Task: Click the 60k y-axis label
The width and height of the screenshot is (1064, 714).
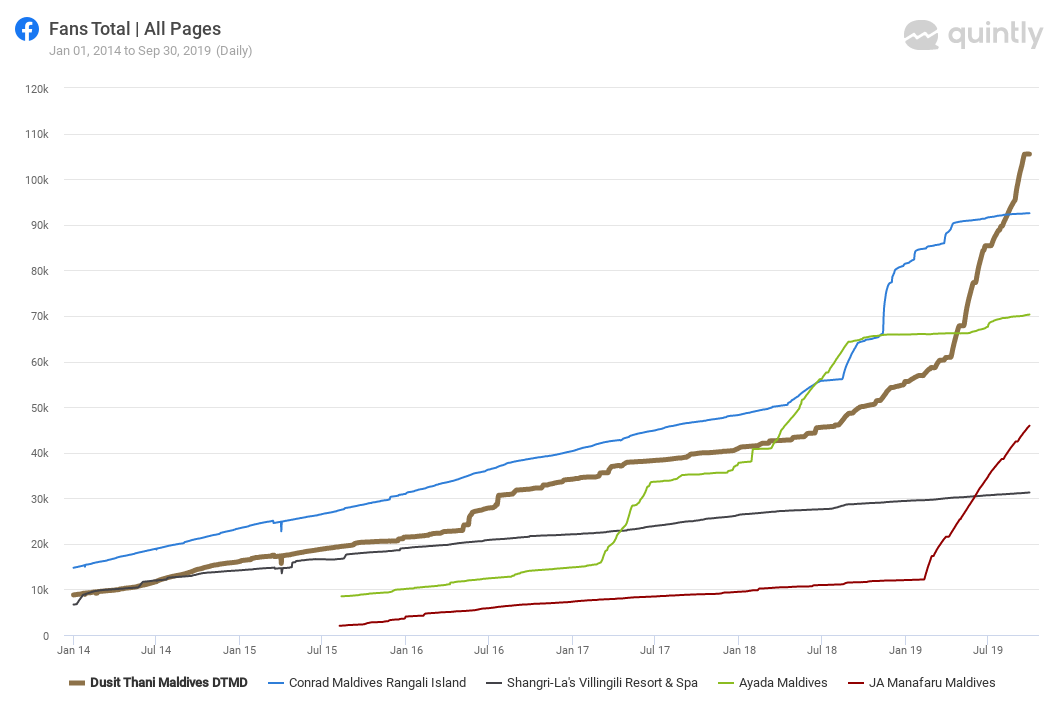Action: pyautogui.click(x=39, y=362)
